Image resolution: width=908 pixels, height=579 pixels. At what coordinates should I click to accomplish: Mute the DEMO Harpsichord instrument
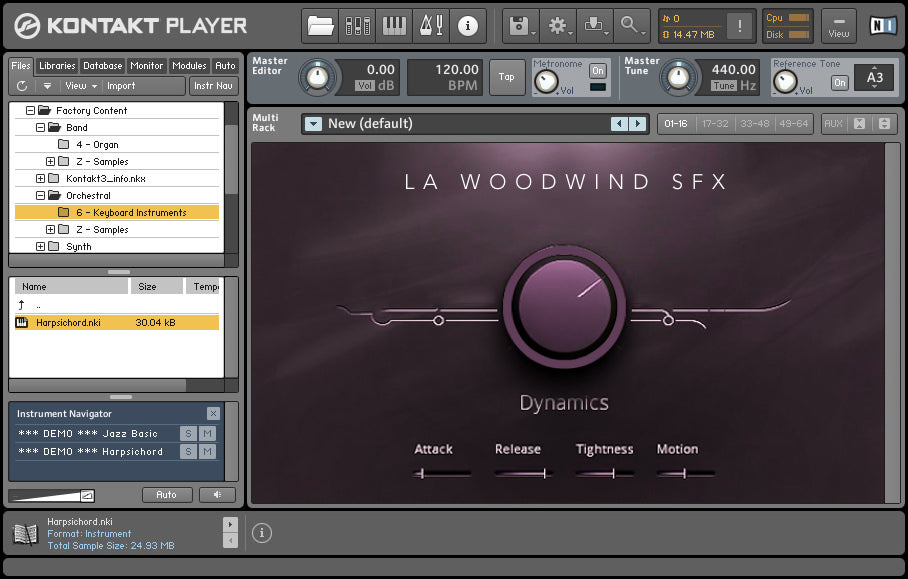tap(207, 452)
